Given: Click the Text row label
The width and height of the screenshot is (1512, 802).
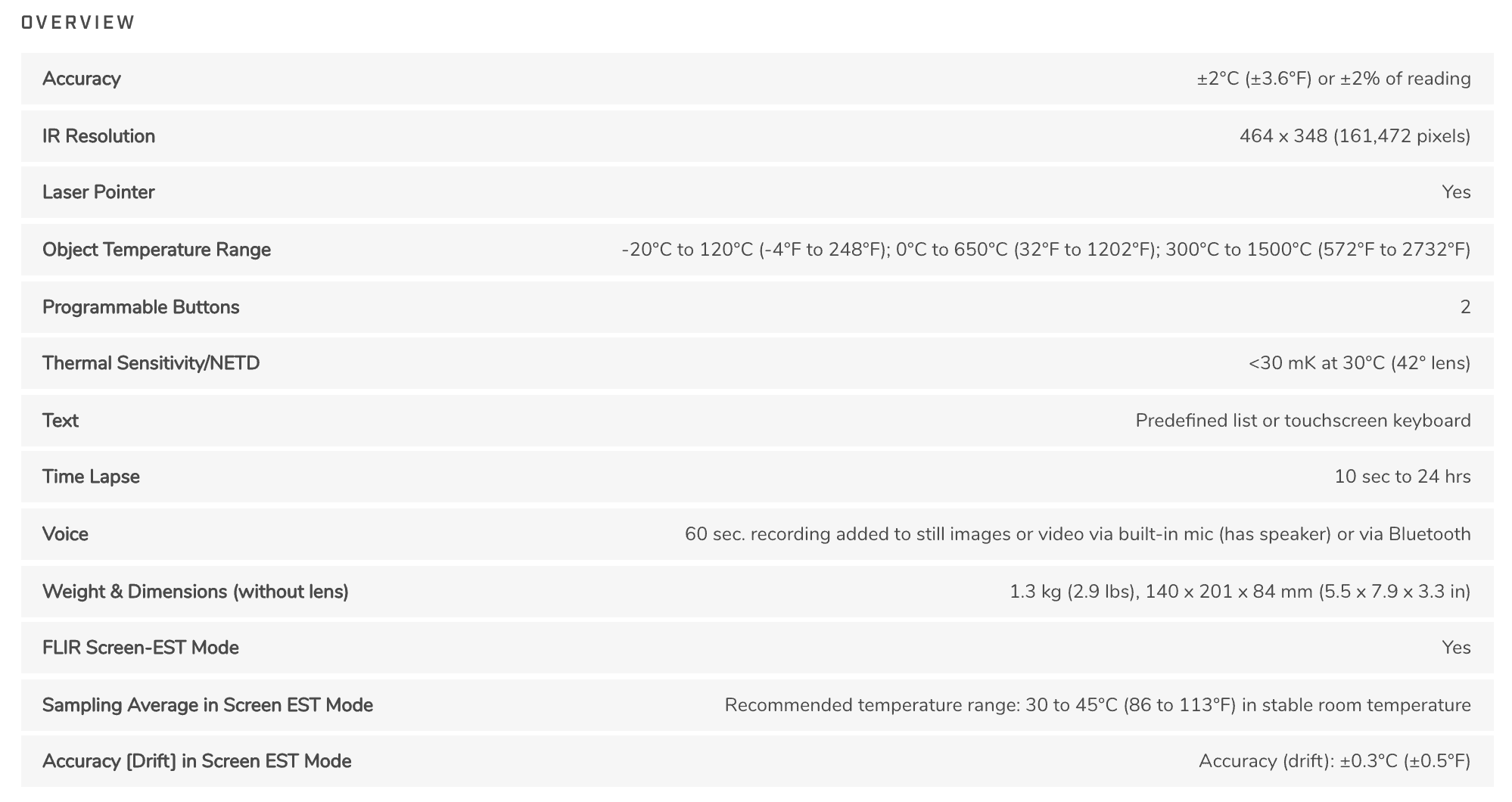Looking at the screenshot, I should tap(61, 421).
